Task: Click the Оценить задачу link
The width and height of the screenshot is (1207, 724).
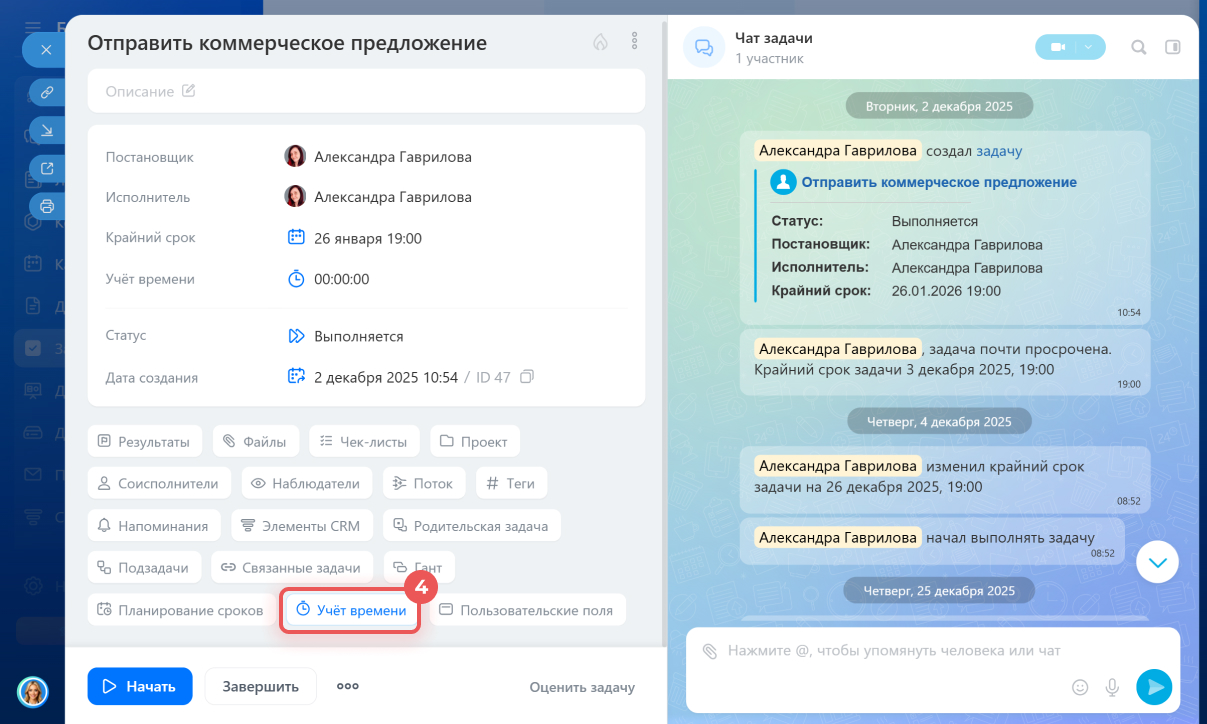Action: (x=581, y=687)
